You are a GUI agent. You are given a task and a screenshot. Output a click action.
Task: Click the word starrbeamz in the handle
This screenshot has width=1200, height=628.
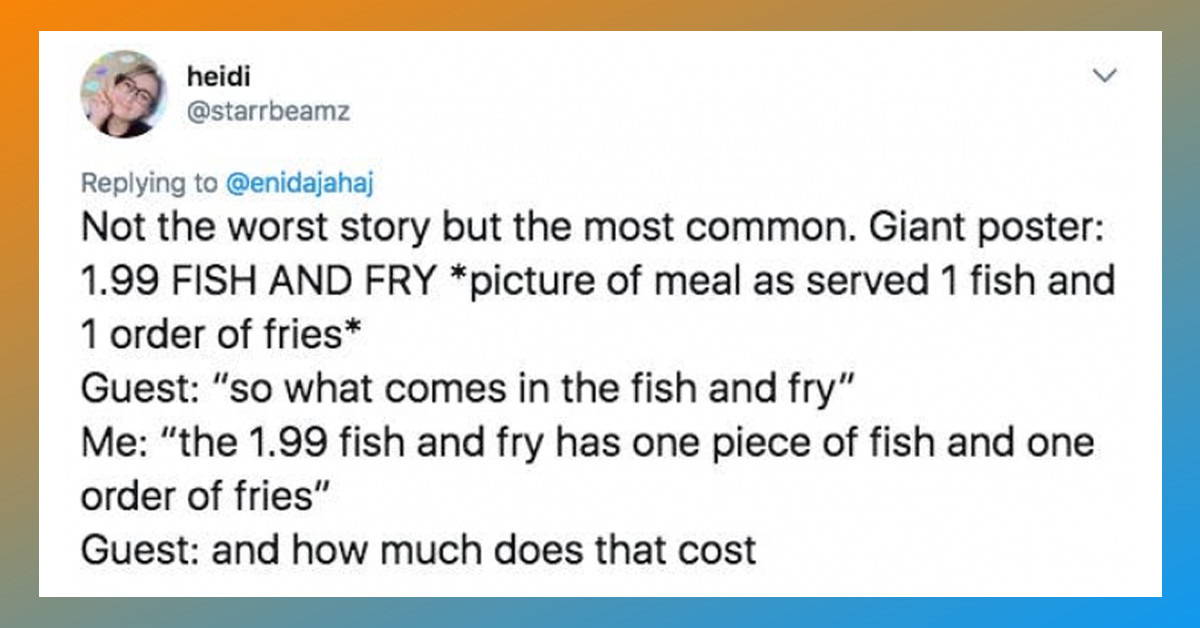click(x=280, y=112)
